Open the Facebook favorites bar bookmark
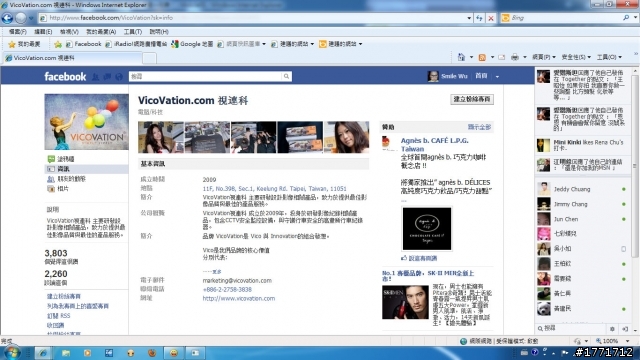The width and height of the screenshot is (640, 360). click(83, 44)
